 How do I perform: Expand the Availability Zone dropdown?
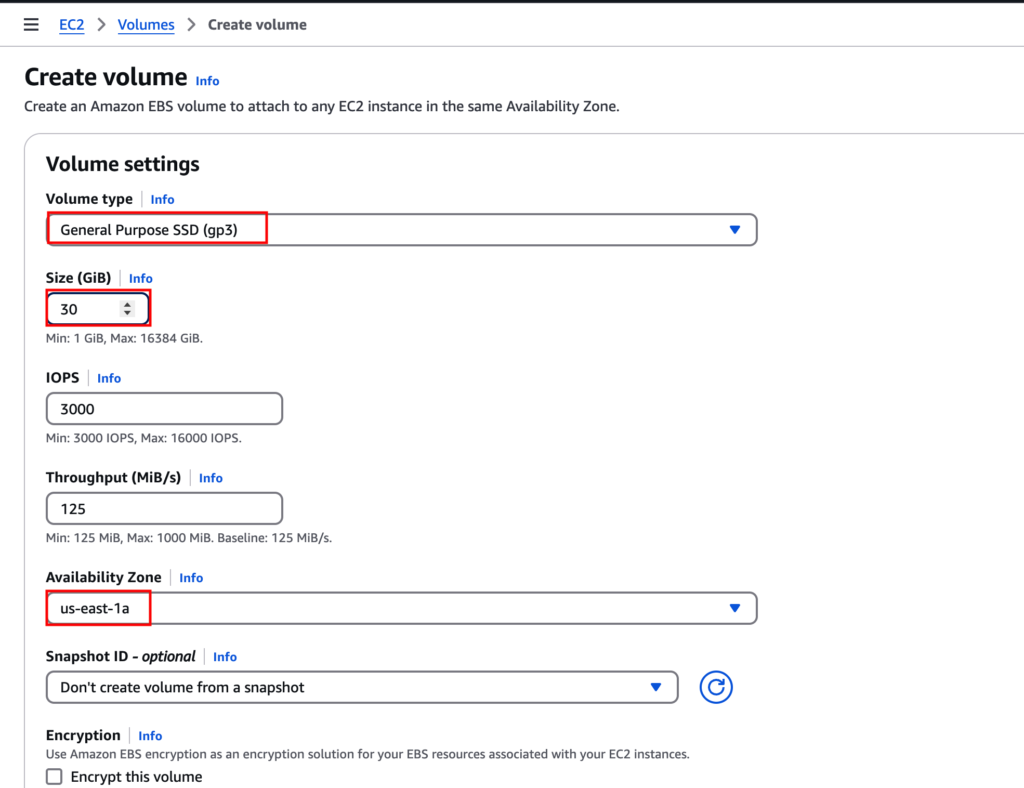[402, 608]
